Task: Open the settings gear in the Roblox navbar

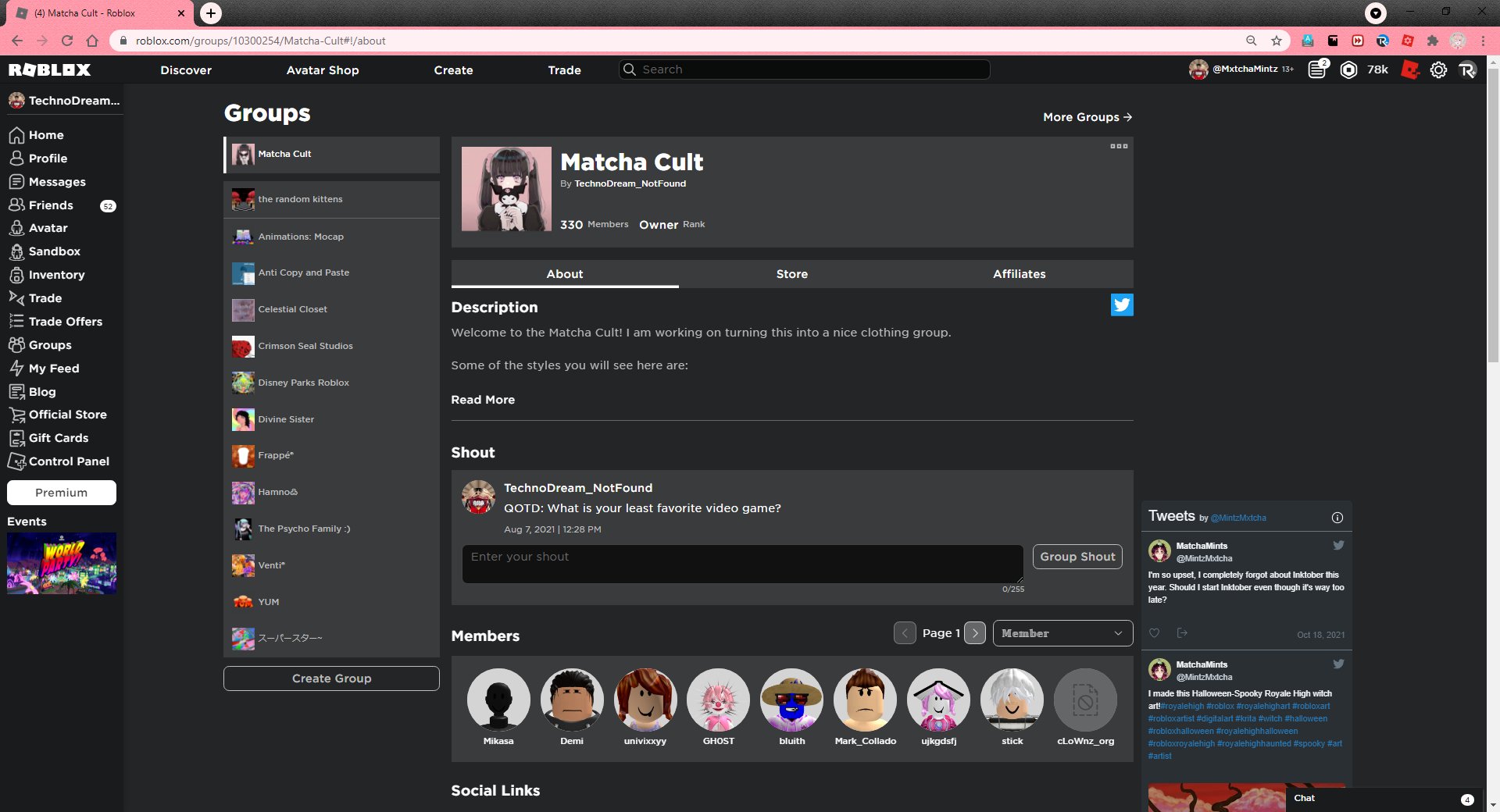Action: pos(1438,69)
